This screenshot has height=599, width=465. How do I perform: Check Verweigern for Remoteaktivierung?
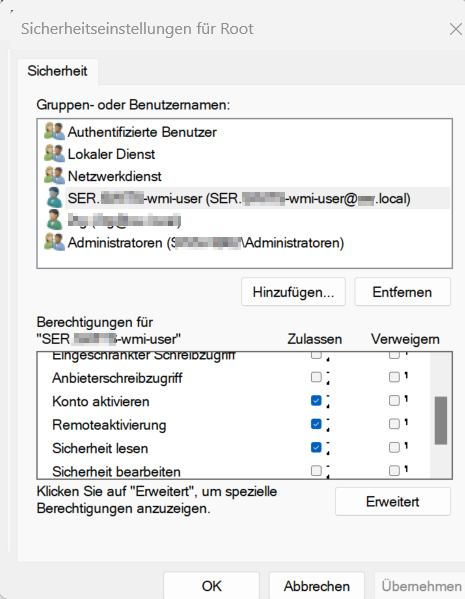point(394,424)
